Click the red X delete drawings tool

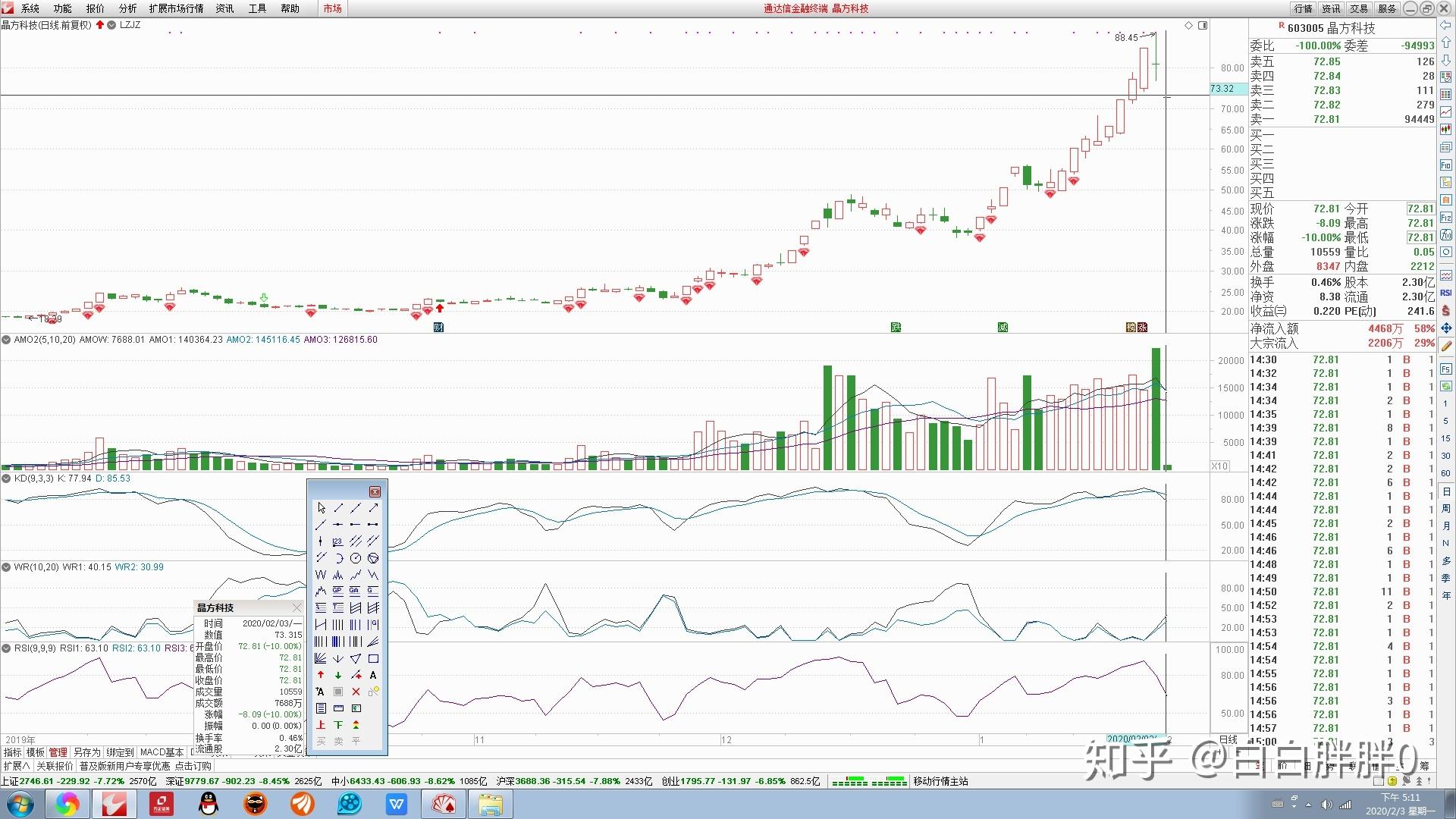point(356,692)
